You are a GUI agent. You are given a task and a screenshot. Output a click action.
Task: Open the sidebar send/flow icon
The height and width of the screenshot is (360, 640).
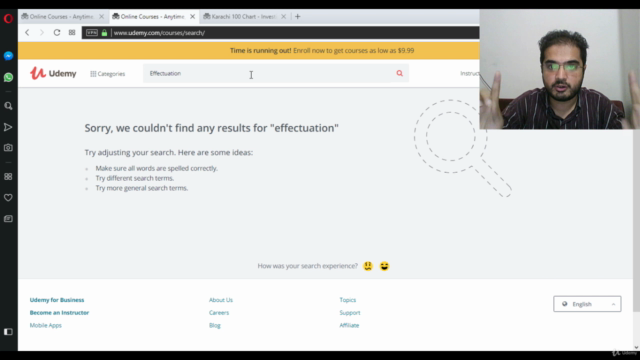(8, 127)
